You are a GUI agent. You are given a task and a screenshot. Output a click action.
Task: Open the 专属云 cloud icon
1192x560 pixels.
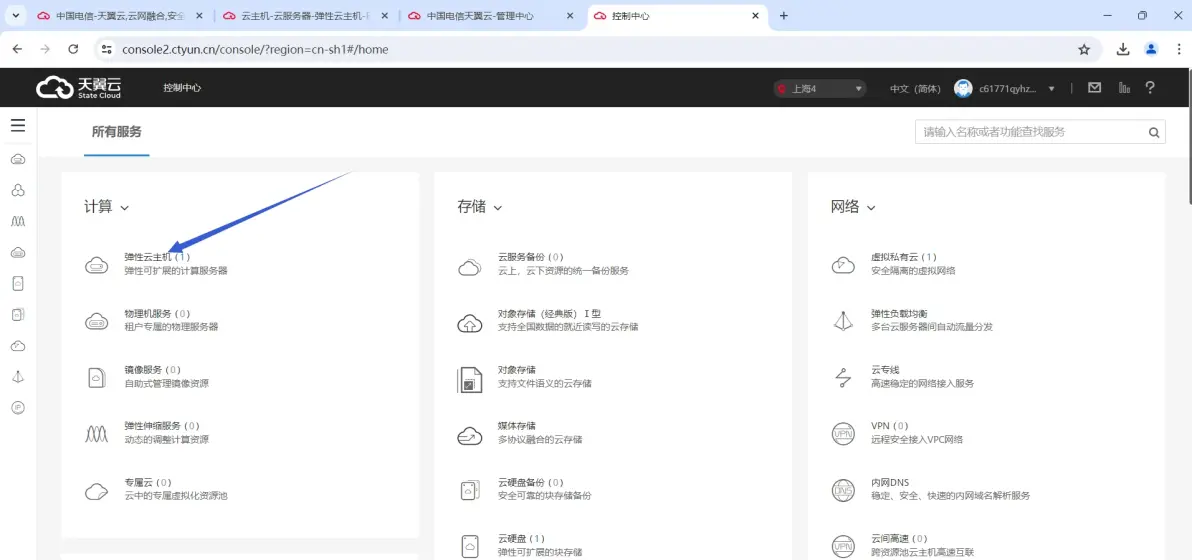pyautogui.click(x=97, y=490)
